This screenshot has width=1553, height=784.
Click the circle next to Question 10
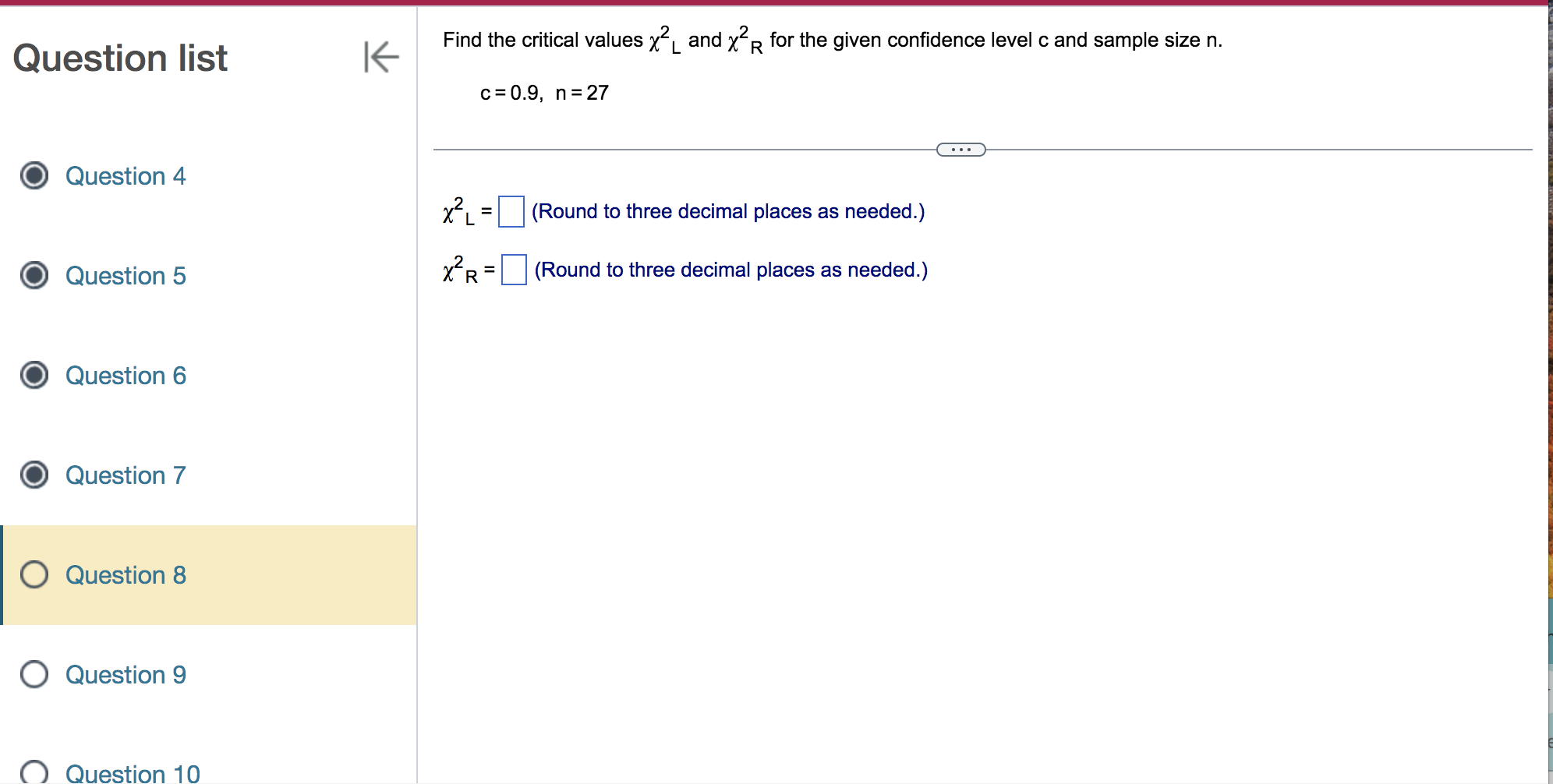(x=34, y=772)
